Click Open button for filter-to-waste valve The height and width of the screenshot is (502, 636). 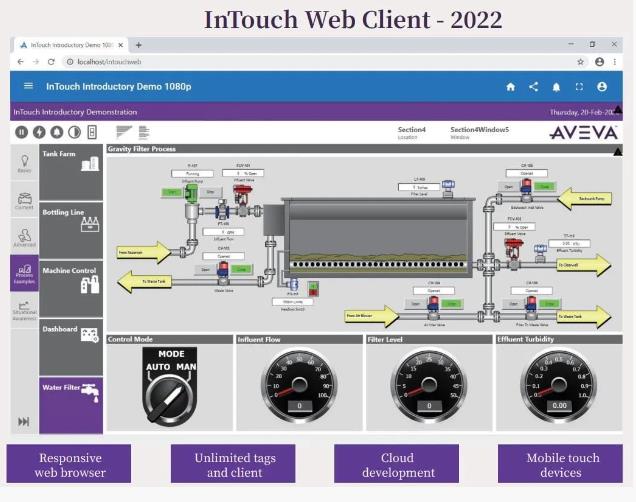click(x=514, y=303)
